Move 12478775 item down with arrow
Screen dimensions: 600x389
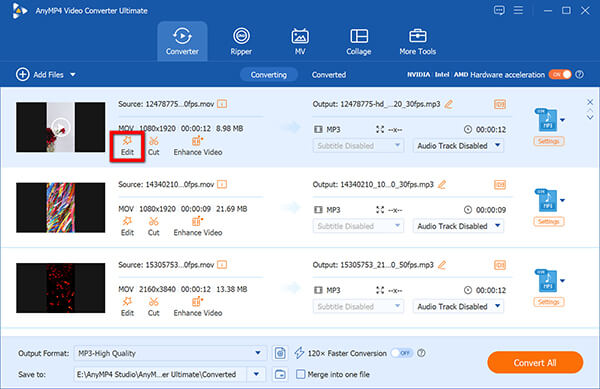coord(590,117)
